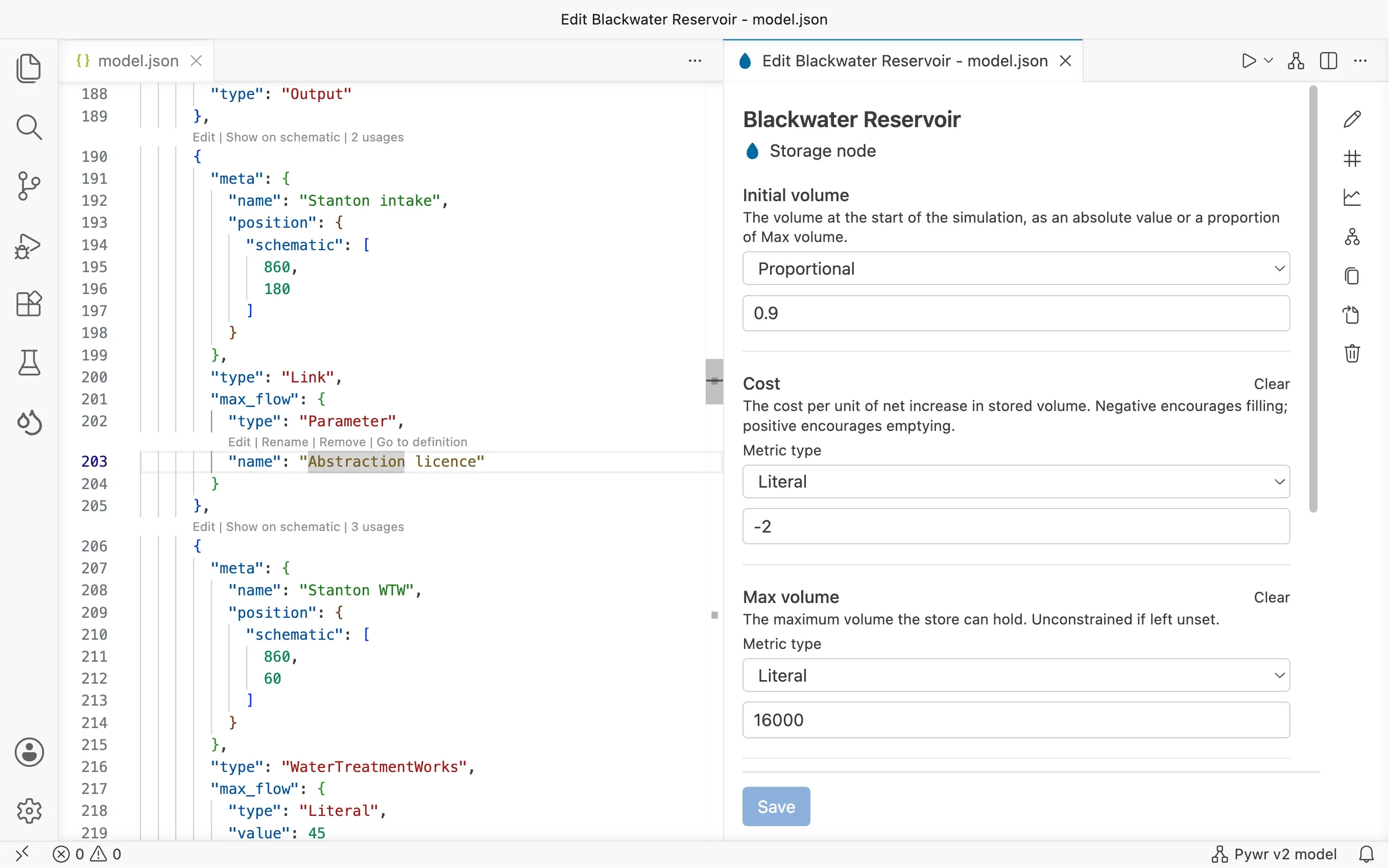The image size is (1389, 868).
Task: Click the Save button
Action: point(776,807)
